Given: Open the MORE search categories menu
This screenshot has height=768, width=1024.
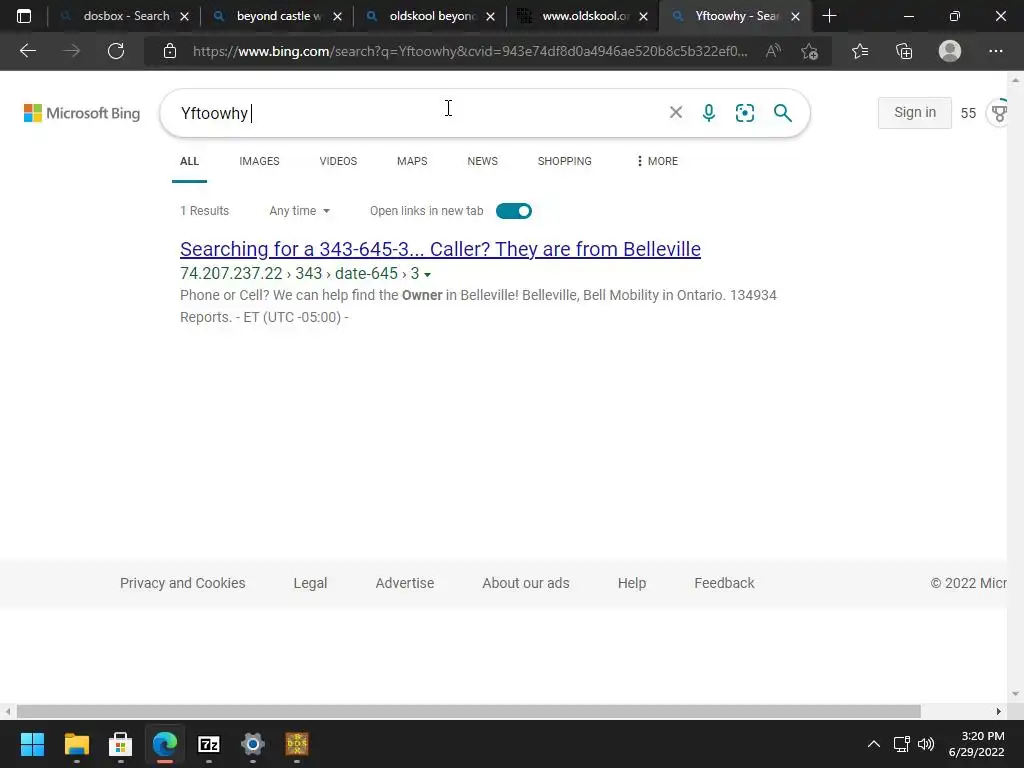Looking at the screenshot, I should tap(657, 161).
